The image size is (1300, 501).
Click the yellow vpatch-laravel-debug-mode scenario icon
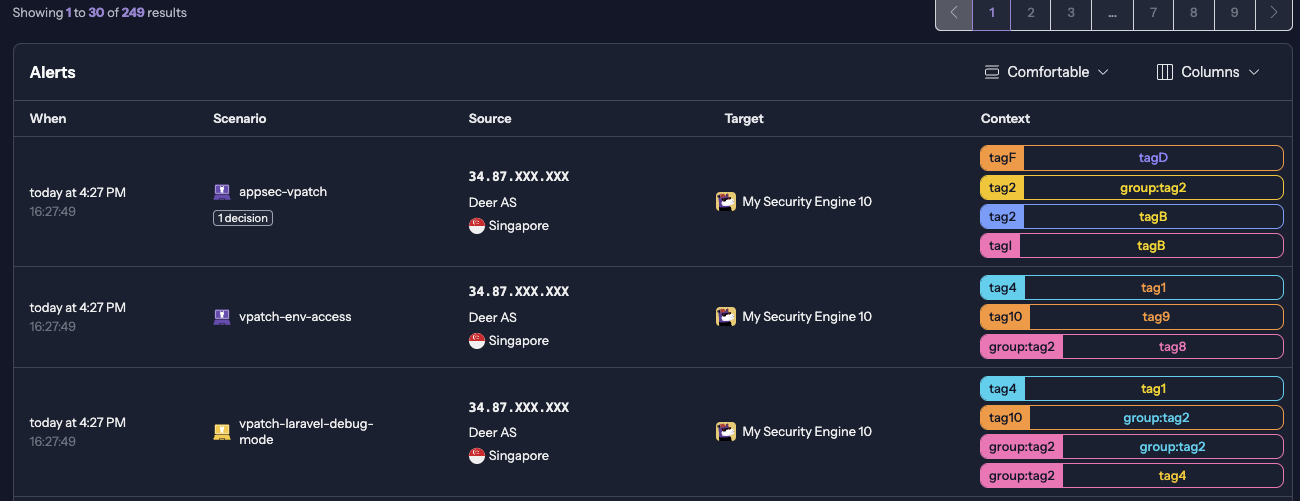[x=222, y=432]
